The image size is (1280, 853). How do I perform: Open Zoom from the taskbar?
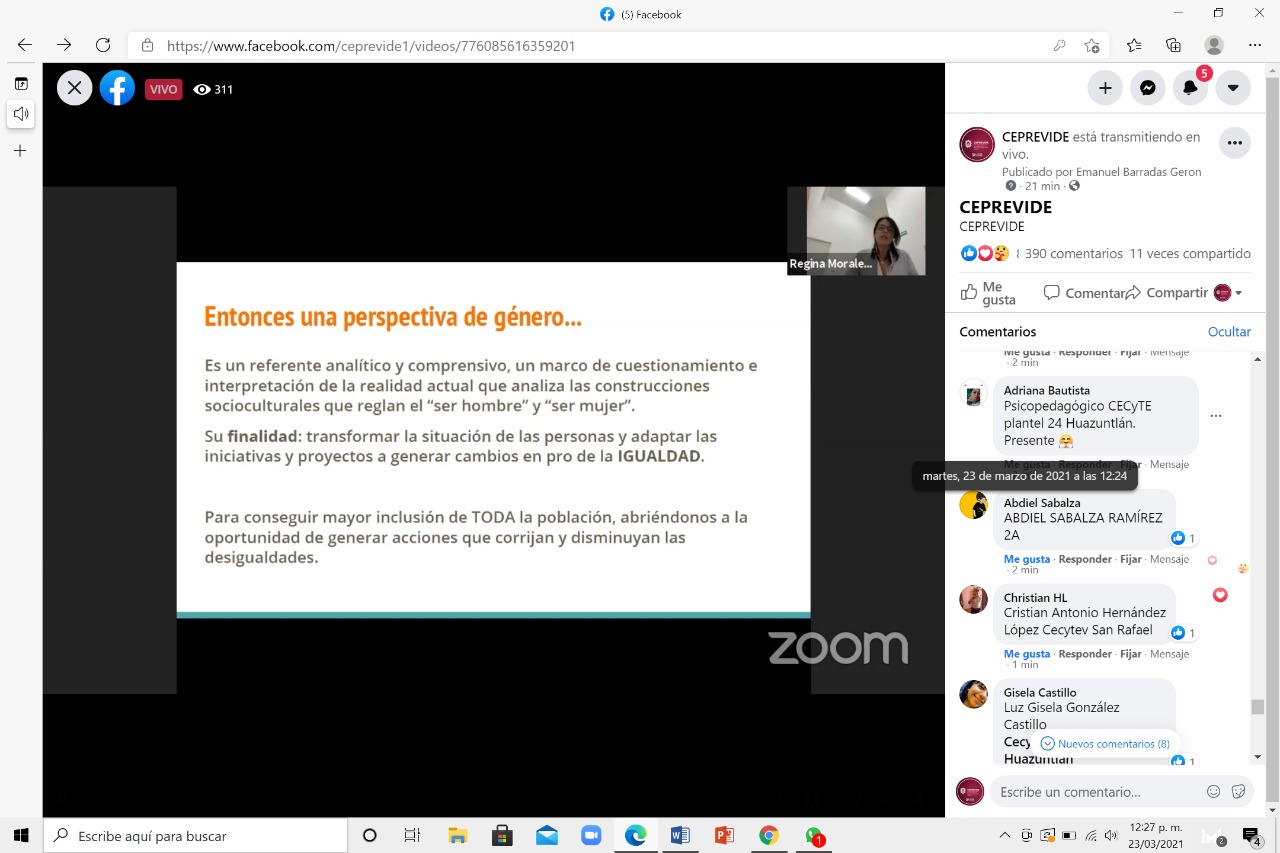[x=590, y=836]
